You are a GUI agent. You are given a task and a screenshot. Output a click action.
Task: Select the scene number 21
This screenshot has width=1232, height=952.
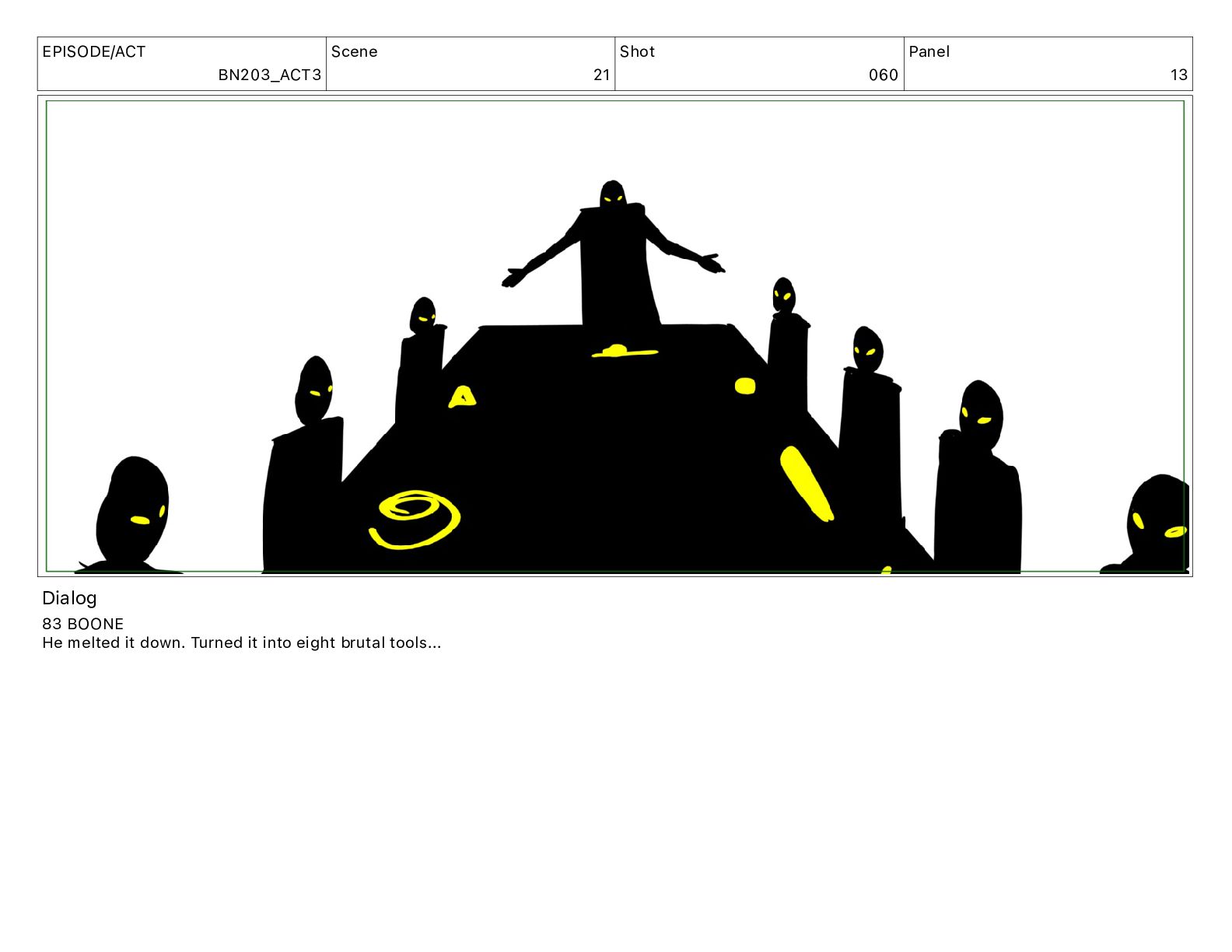coord(601,75)
